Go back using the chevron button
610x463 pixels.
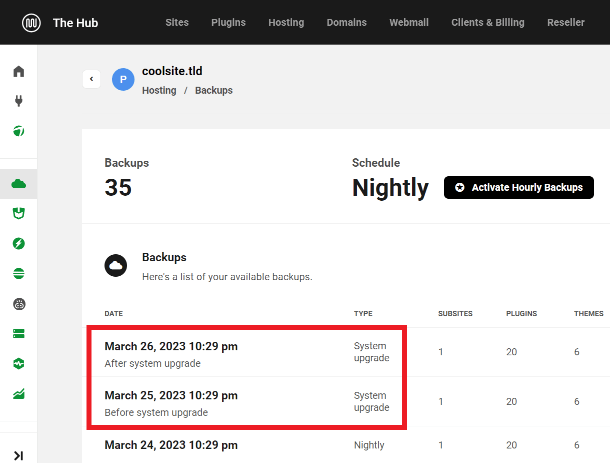tap(91, 78)
